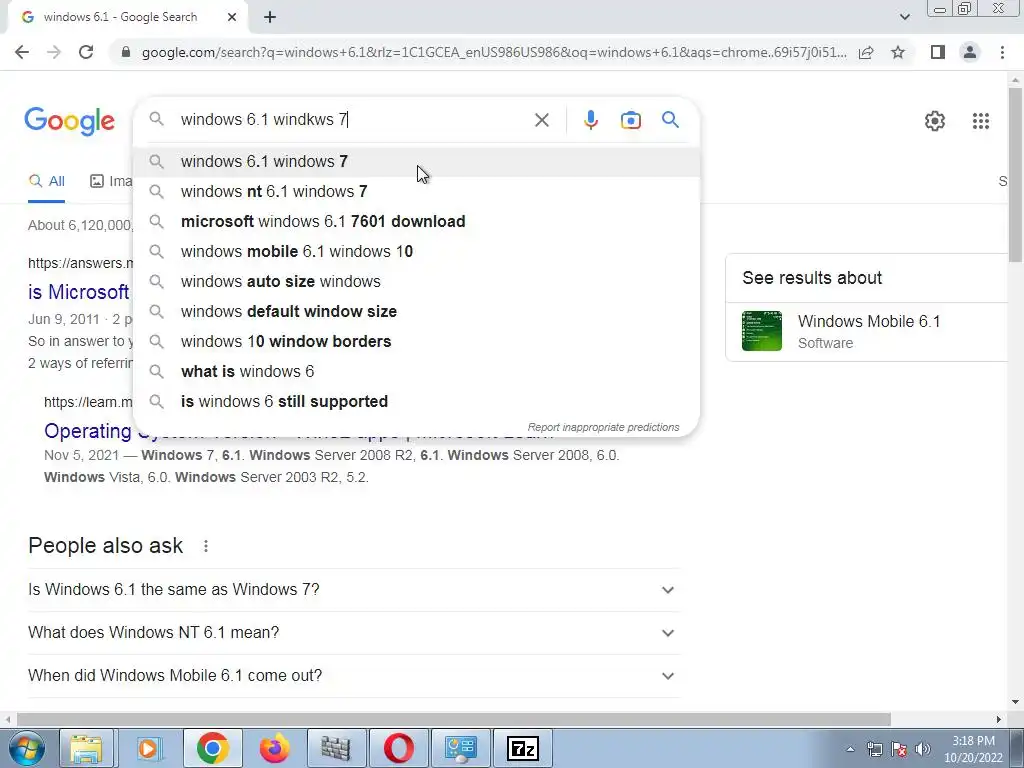Open the firewall brick wall taskbar icon
This screenshot has width=1024, height=768.
point(336,748)
